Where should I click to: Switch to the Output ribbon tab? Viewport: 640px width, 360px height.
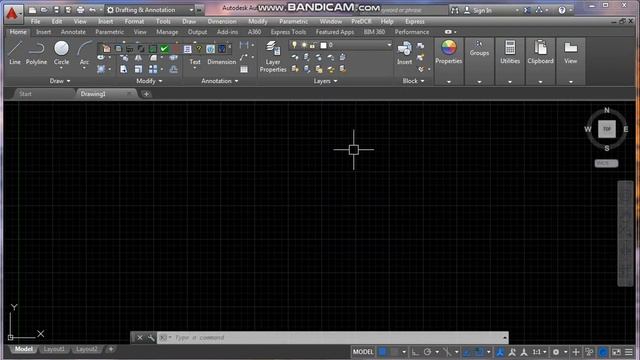(x=197, y=32)
